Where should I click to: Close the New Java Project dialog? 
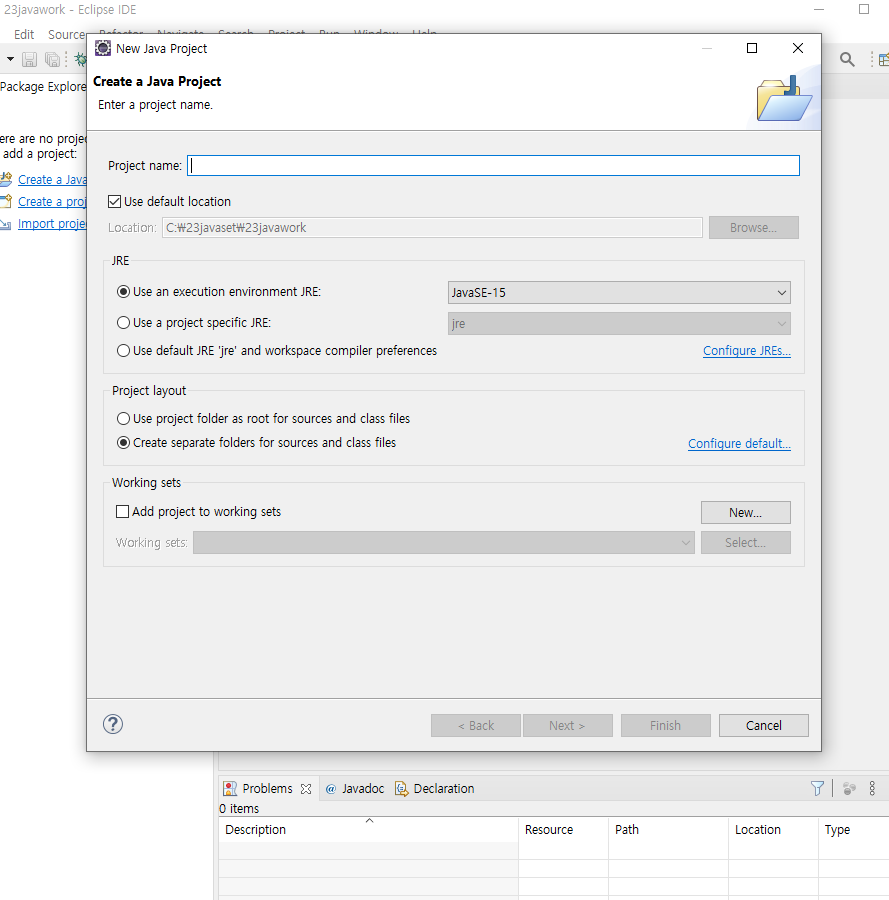[x=798, y=48]
